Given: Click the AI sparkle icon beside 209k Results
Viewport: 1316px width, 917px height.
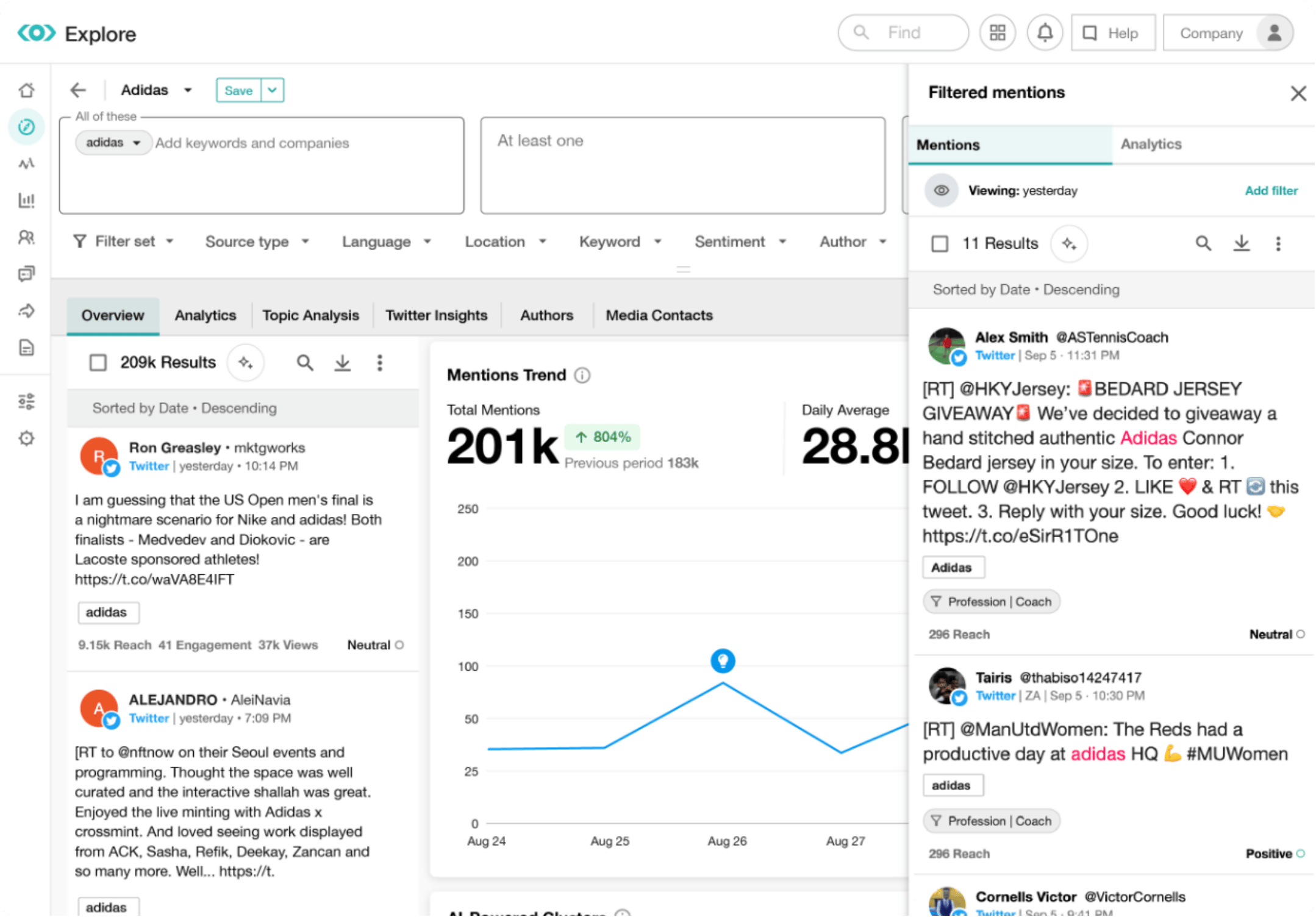Looking at the screenshot, I should tap(246, 363).
